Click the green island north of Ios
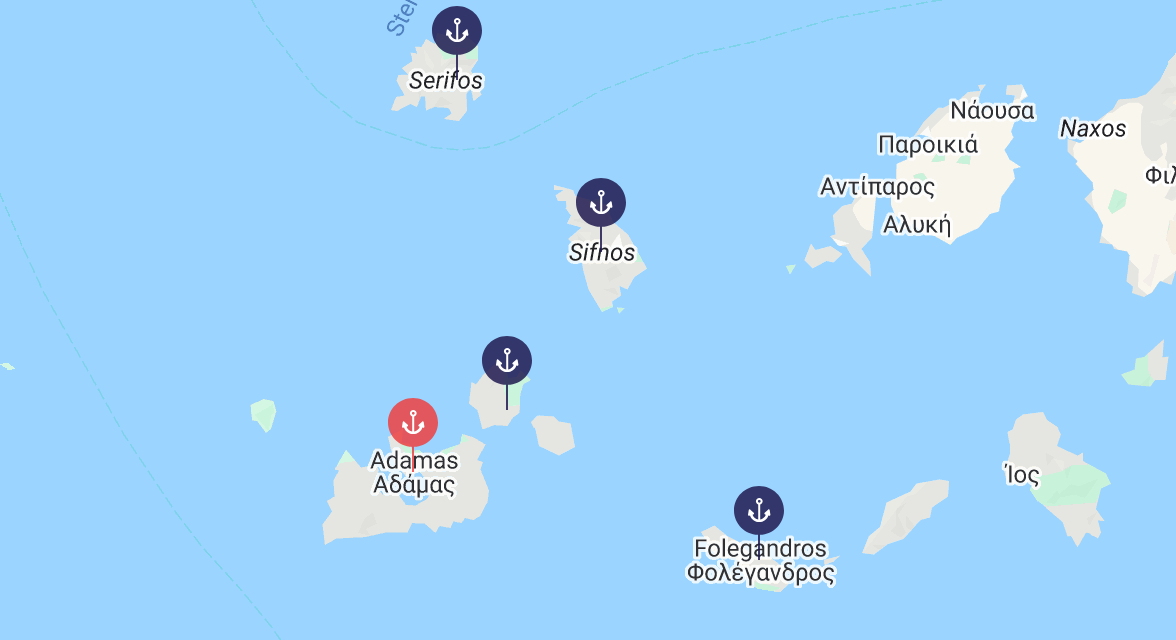 point(1148,365)
